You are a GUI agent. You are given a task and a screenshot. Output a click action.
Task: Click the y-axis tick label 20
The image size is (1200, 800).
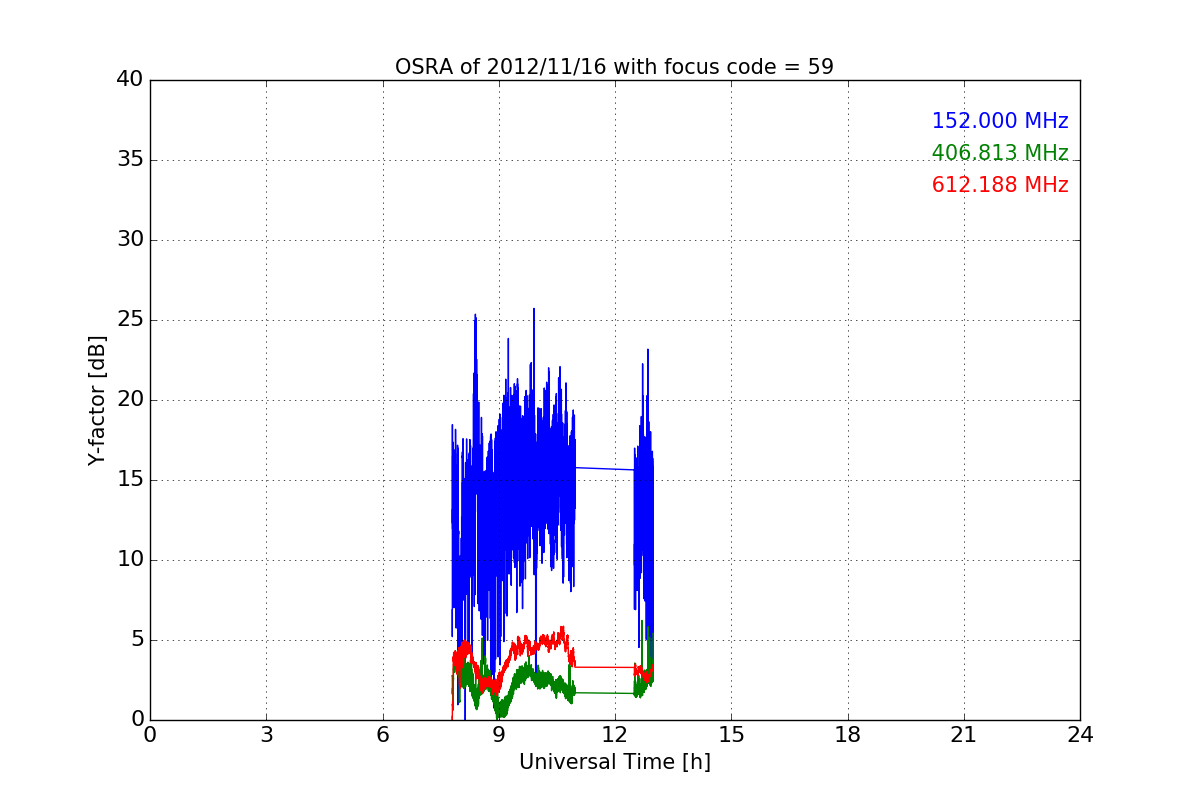pos(130,400)
